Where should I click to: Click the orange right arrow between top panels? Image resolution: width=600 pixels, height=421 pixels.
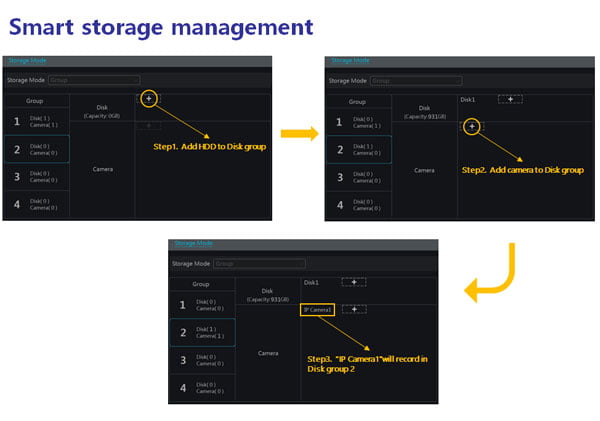tap(297, 132)
